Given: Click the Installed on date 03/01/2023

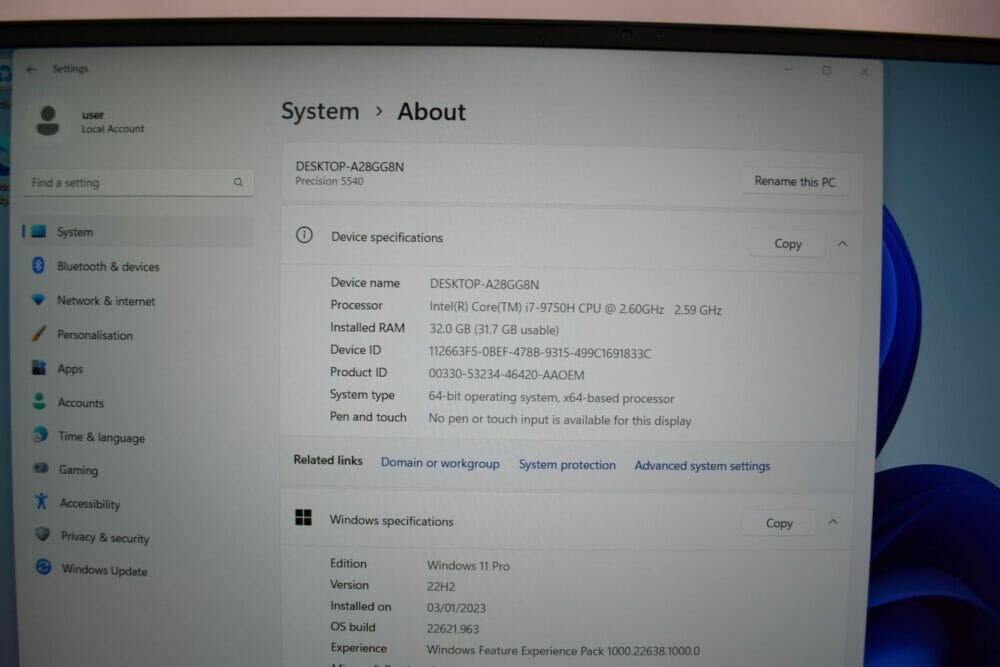Looking at the screenshot, I should [456, 608].
